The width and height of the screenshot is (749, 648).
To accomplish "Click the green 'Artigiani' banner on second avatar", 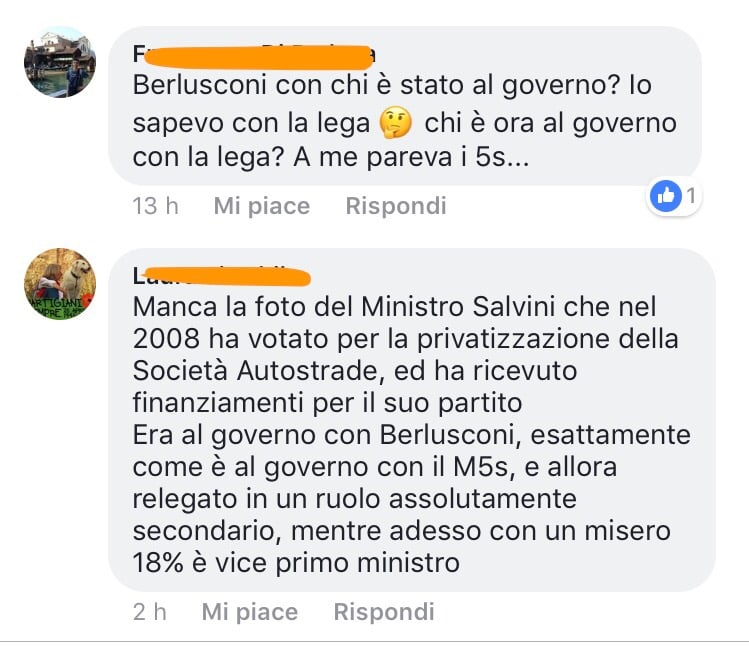I will (57, 307).
